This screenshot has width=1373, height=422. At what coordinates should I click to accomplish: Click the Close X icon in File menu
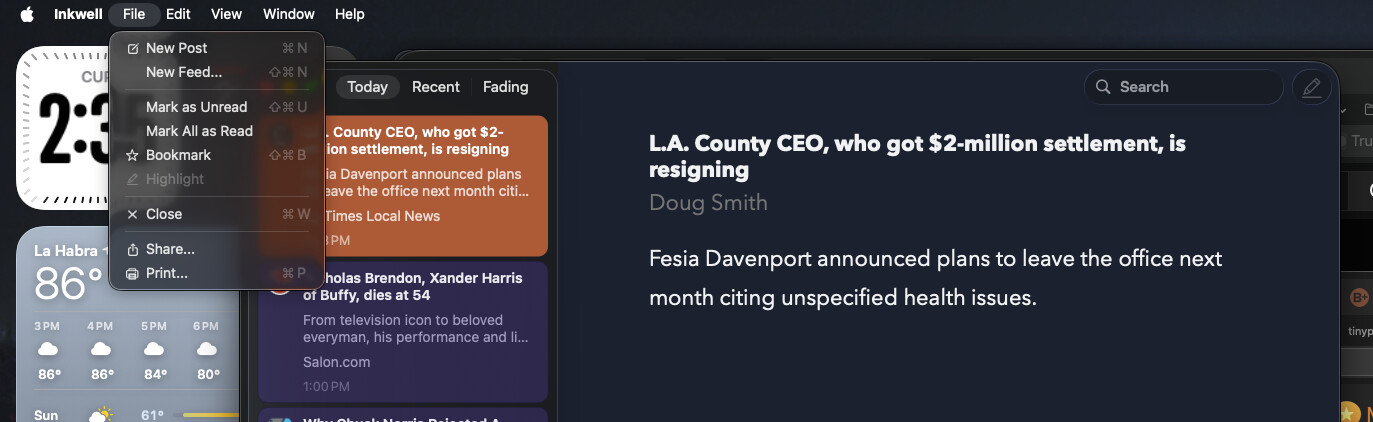(132, 214)
